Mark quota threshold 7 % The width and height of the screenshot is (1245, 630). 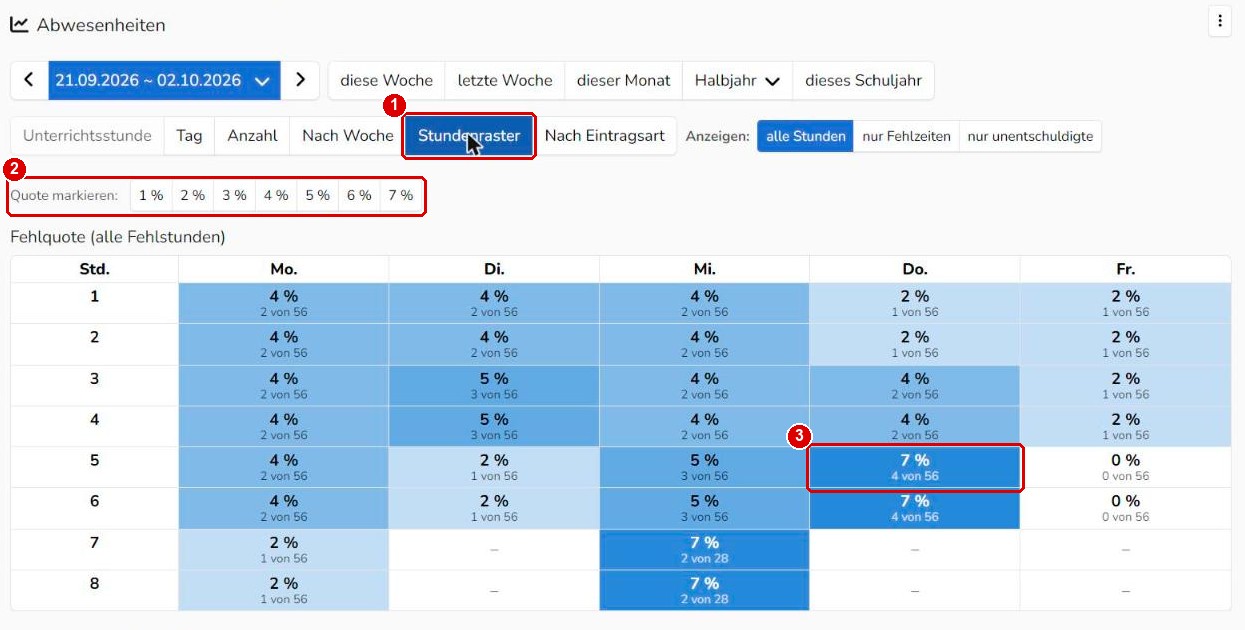(400, 195)
